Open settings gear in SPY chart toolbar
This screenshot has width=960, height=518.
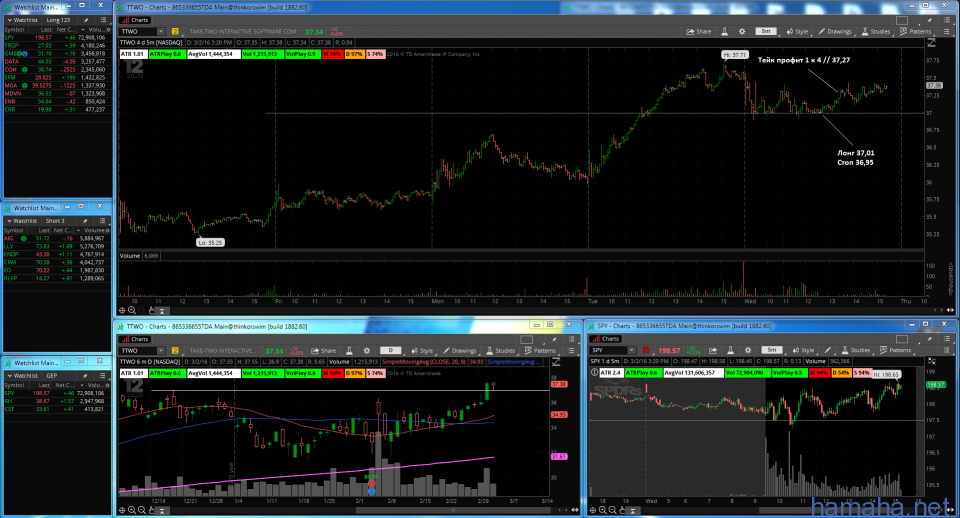coord(748,350)
